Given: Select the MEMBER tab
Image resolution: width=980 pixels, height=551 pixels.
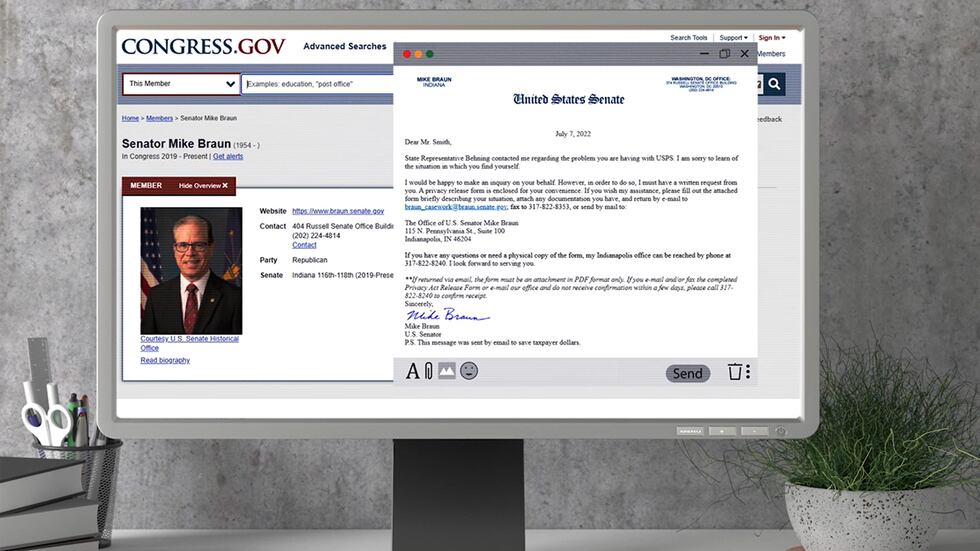Looking at the screenshot, I should (146, 186).
